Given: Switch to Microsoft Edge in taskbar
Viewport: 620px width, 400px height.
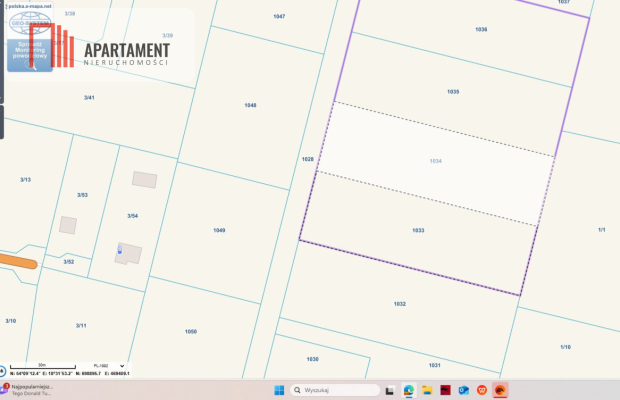Looking at the screenshot, I should (408, 390).
